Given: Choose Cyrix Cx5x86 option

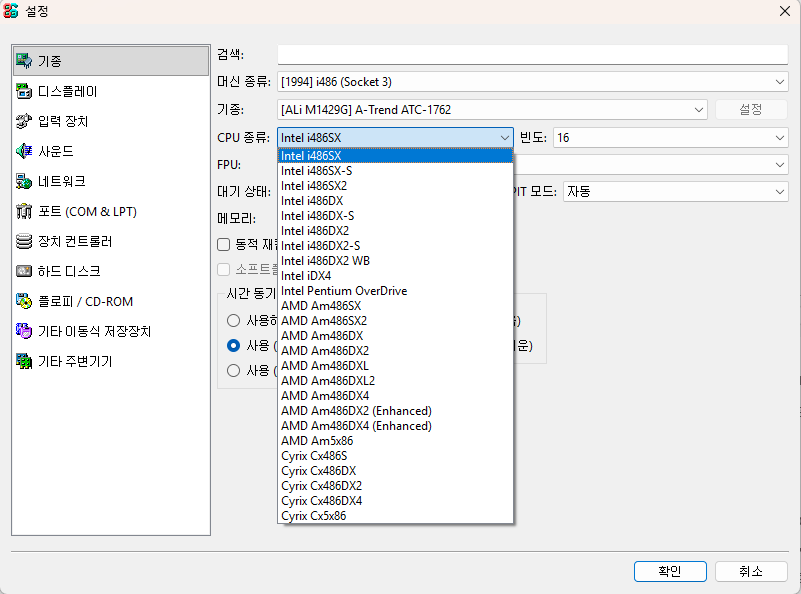Looking at the screenshot, I should pos(395,516).
